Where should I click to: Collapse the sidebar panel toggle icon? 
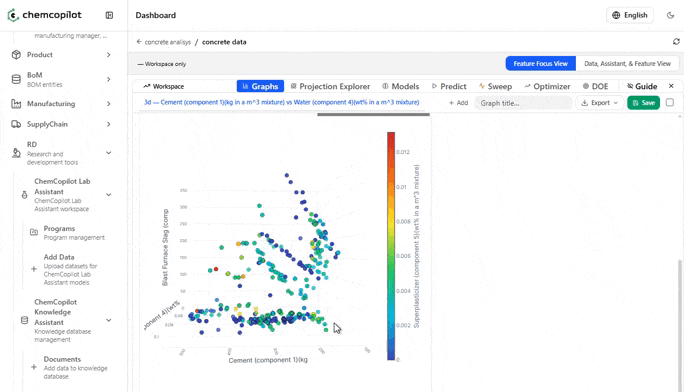pos(109,15)
